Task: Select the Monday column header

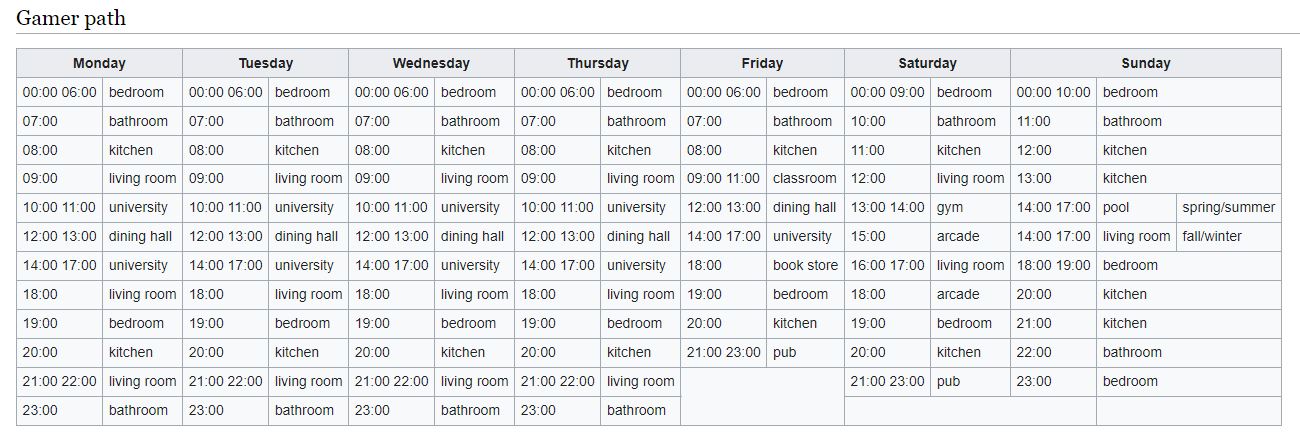Action: point(99,63)
